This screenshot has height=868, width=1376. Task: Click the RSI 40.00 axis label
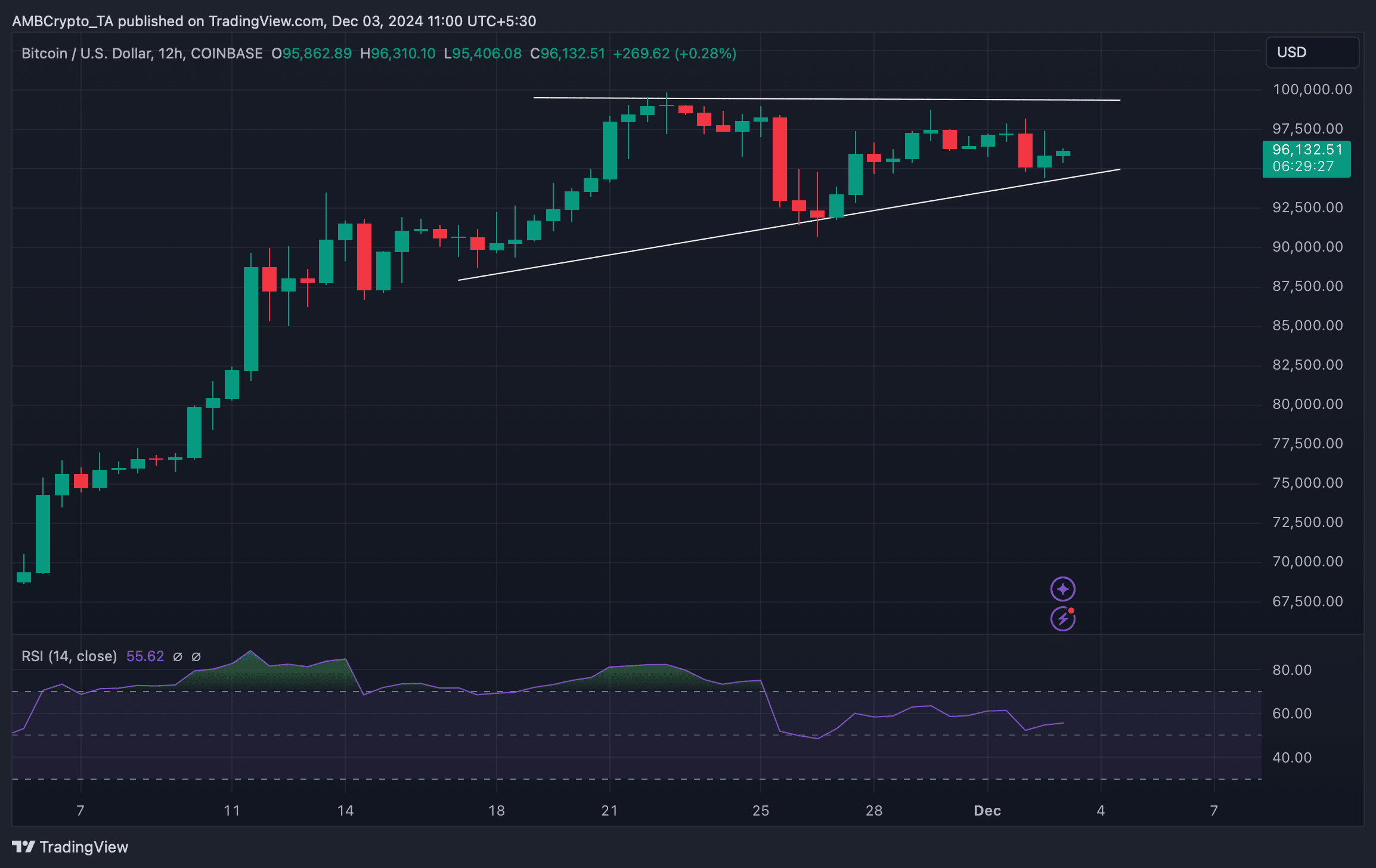[x=1292, y=758]
